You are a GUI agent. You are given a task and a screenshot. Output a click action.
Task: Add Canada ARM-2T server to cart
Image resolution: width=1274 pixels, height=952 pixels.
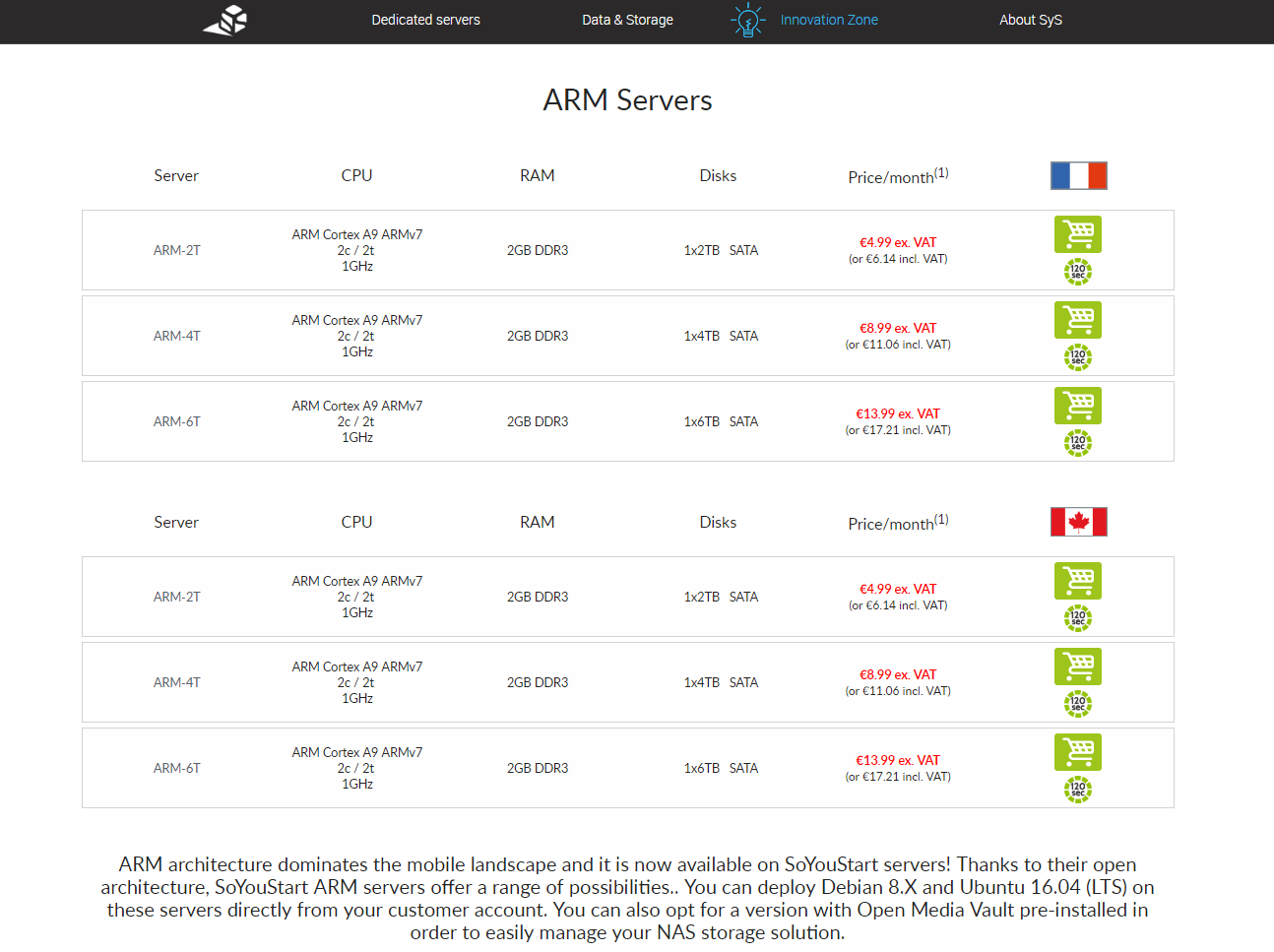pyautogui.click(x=1078, y=581)
